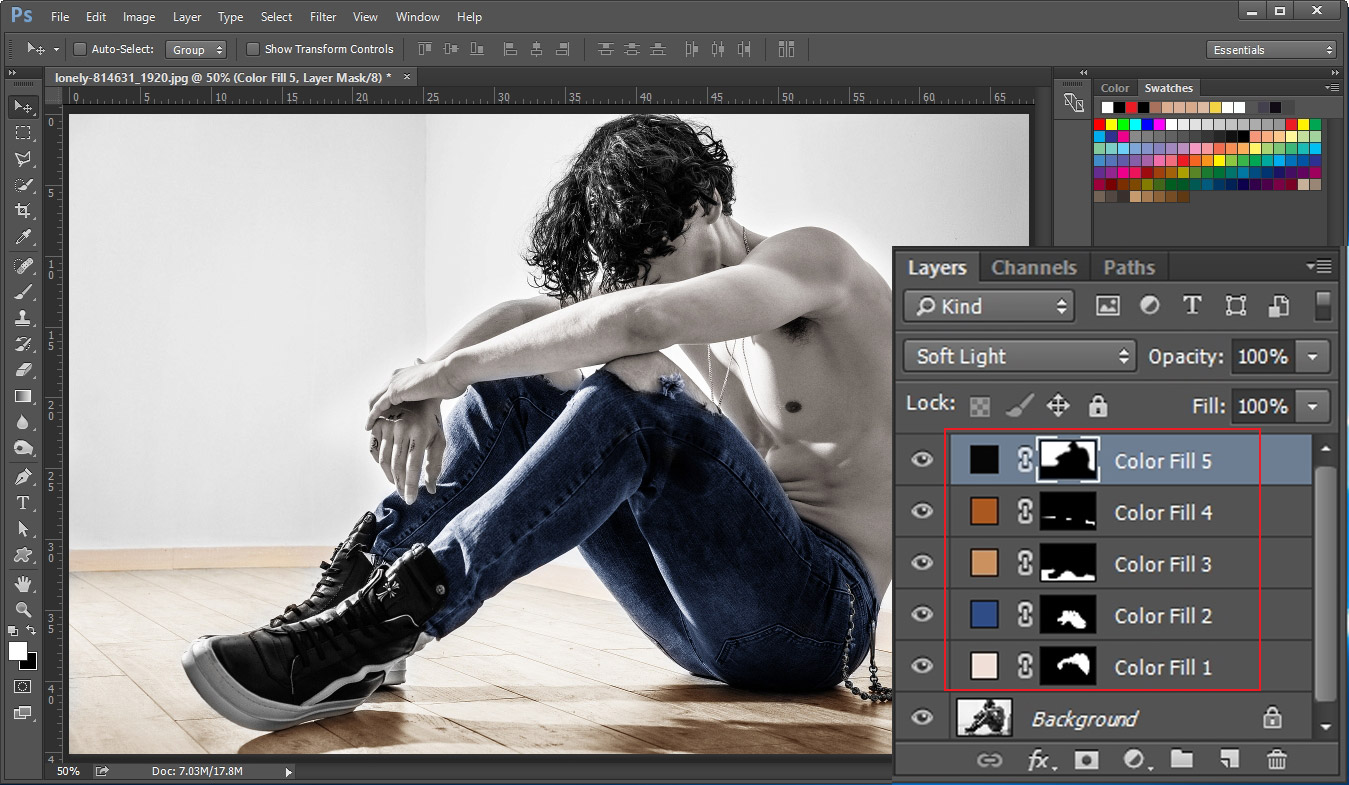Click the Lock all padlock icon
Viewport: 1349px width, 785px height.
(1098, 406)
